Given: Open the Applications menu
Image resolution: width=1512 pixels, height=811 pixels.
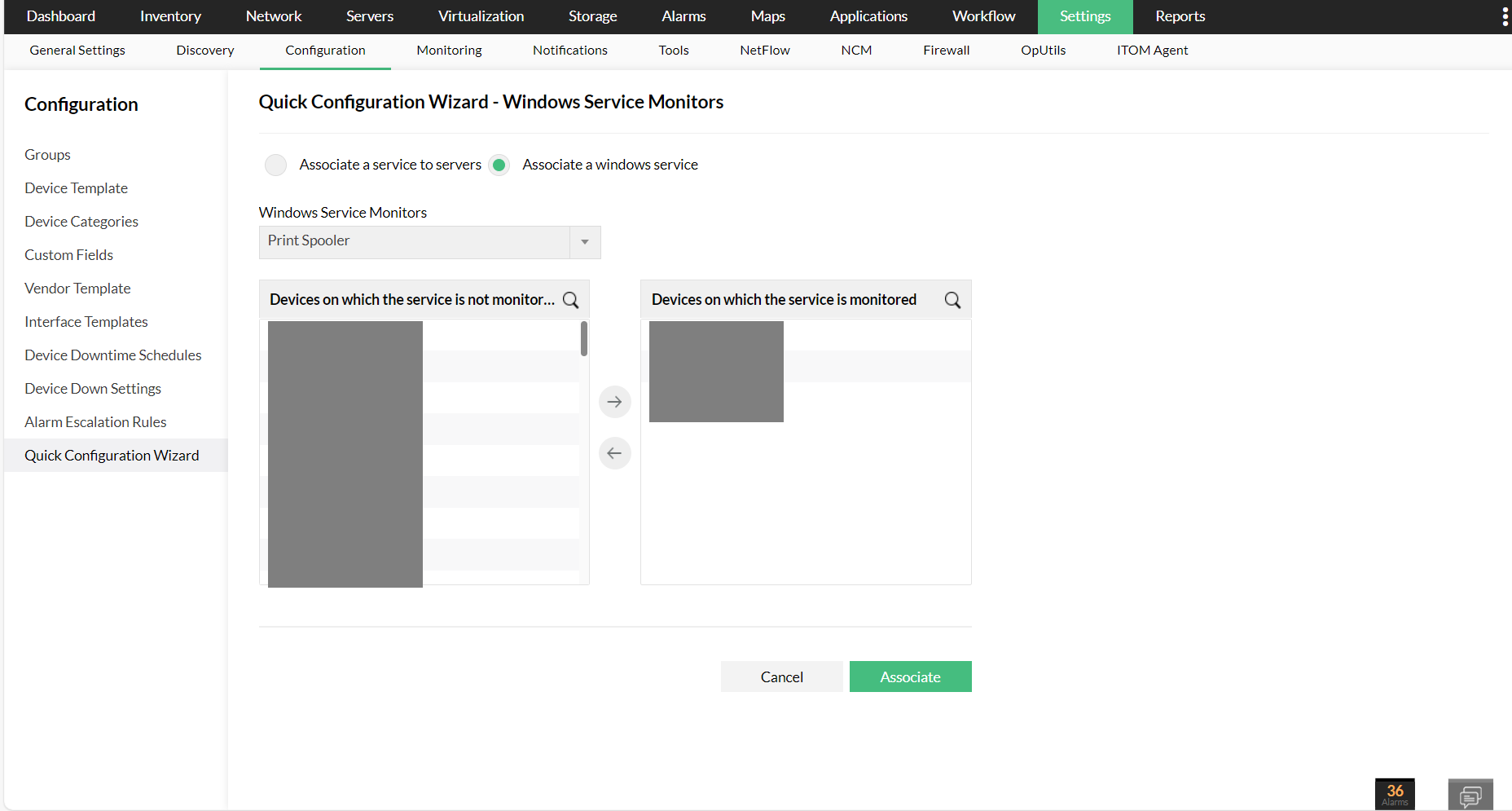Looking at the screenshot, I should [868, 16].
